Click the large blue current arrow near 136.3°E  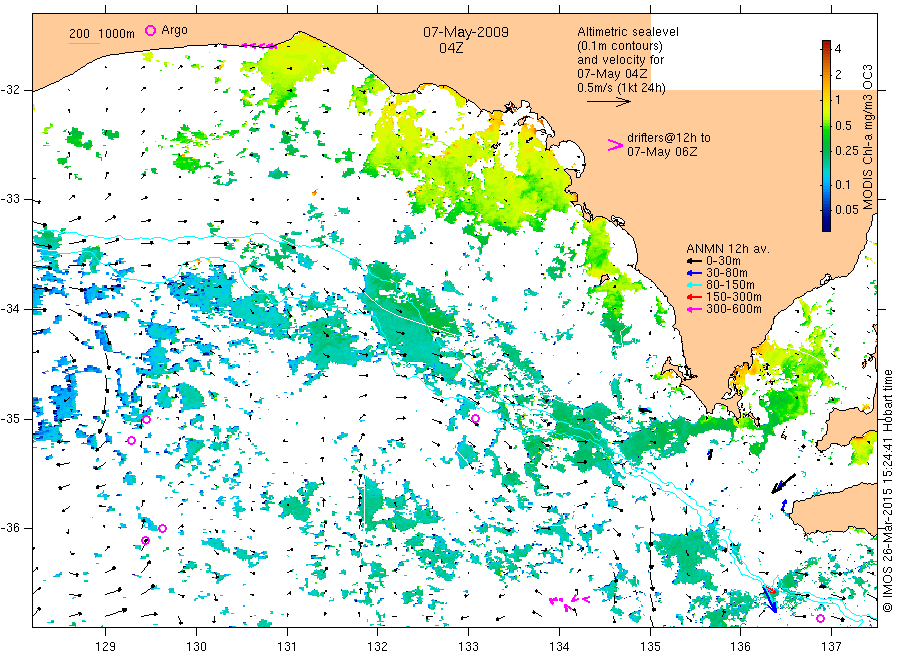[x=770, y=599]
